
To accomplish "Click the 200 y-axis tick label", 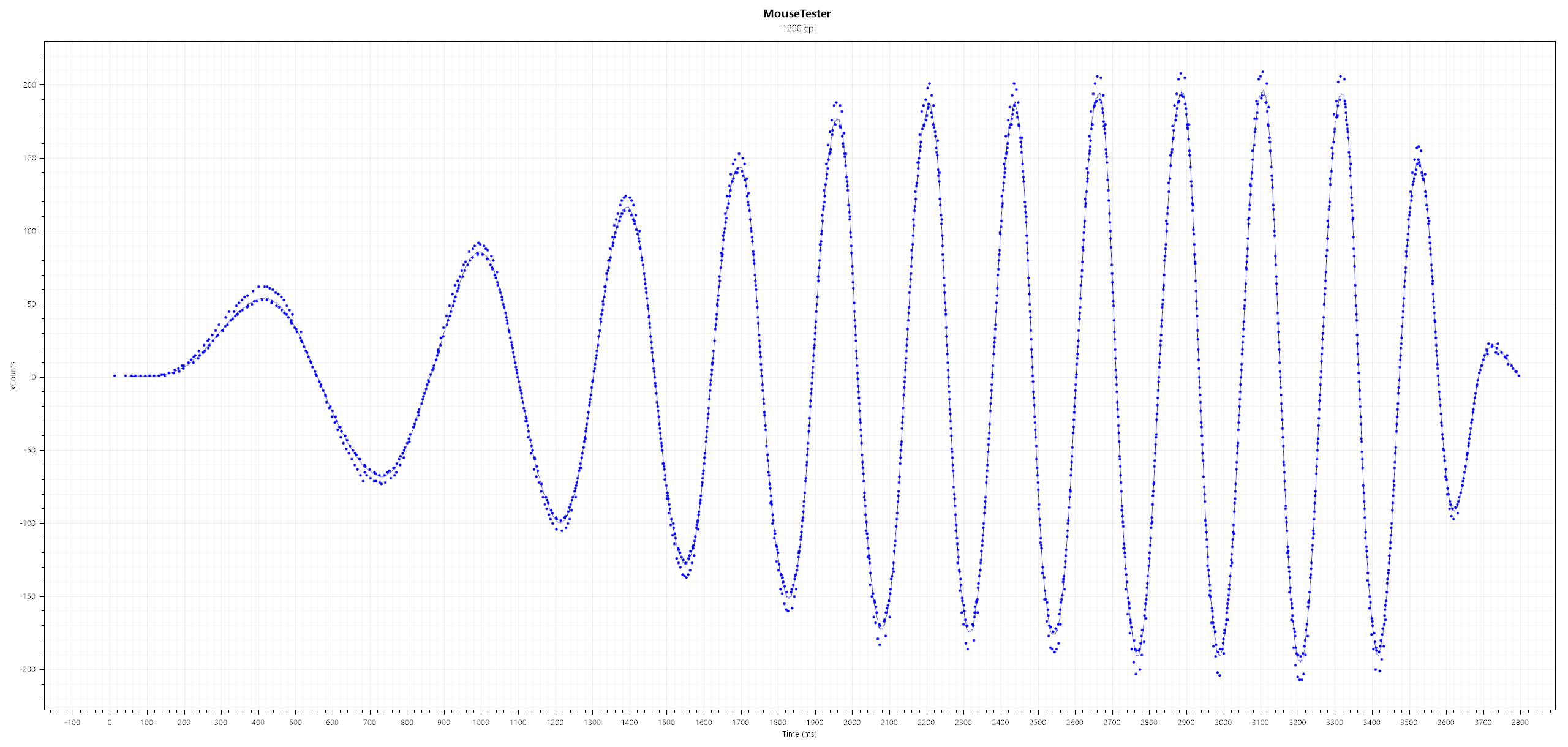I will (x=29, y=84).
